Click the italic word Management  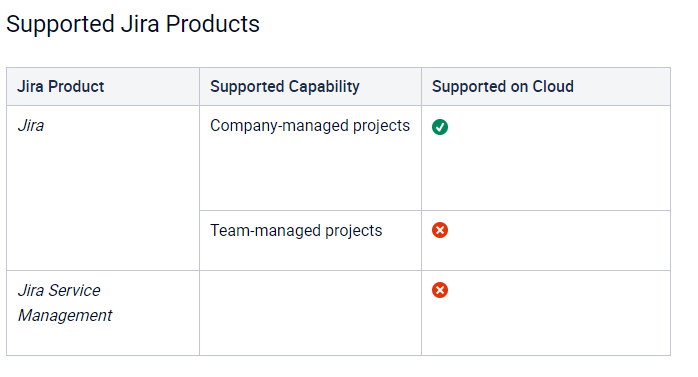pyautogui.click(x=65, y=315)
